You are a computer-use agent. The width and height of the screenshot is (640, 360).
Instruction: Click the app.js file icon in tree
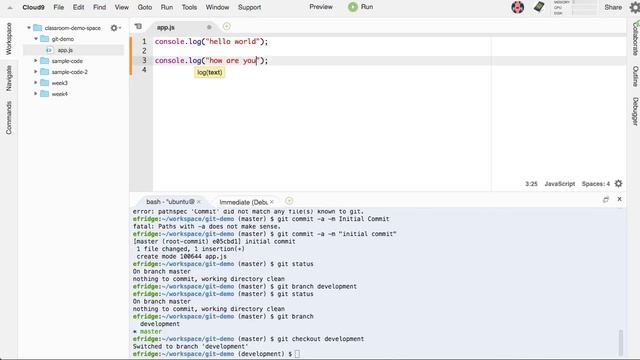(49, 50)
